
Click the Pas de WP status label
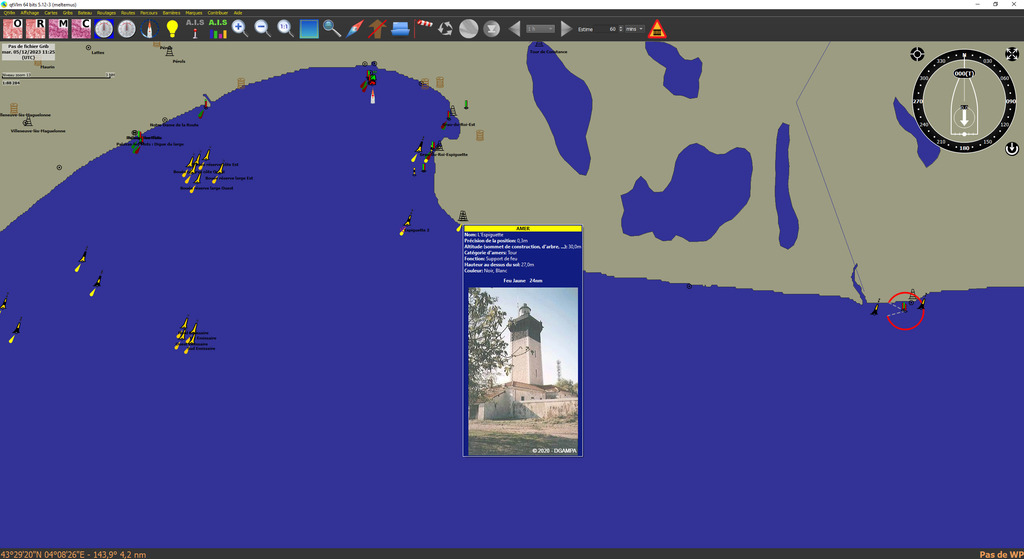[1001, 554]
